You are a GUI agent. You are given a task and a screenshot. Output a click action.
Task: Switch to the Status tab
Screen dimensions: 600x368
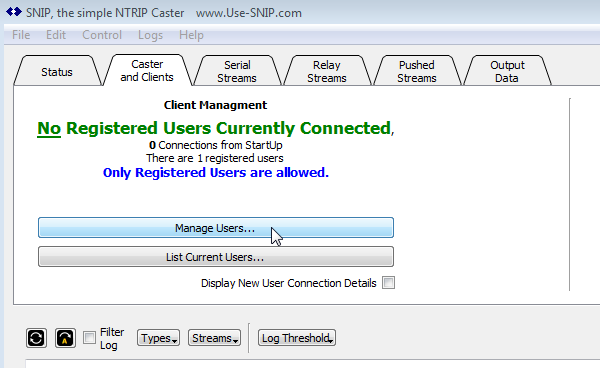pos(57,72)
